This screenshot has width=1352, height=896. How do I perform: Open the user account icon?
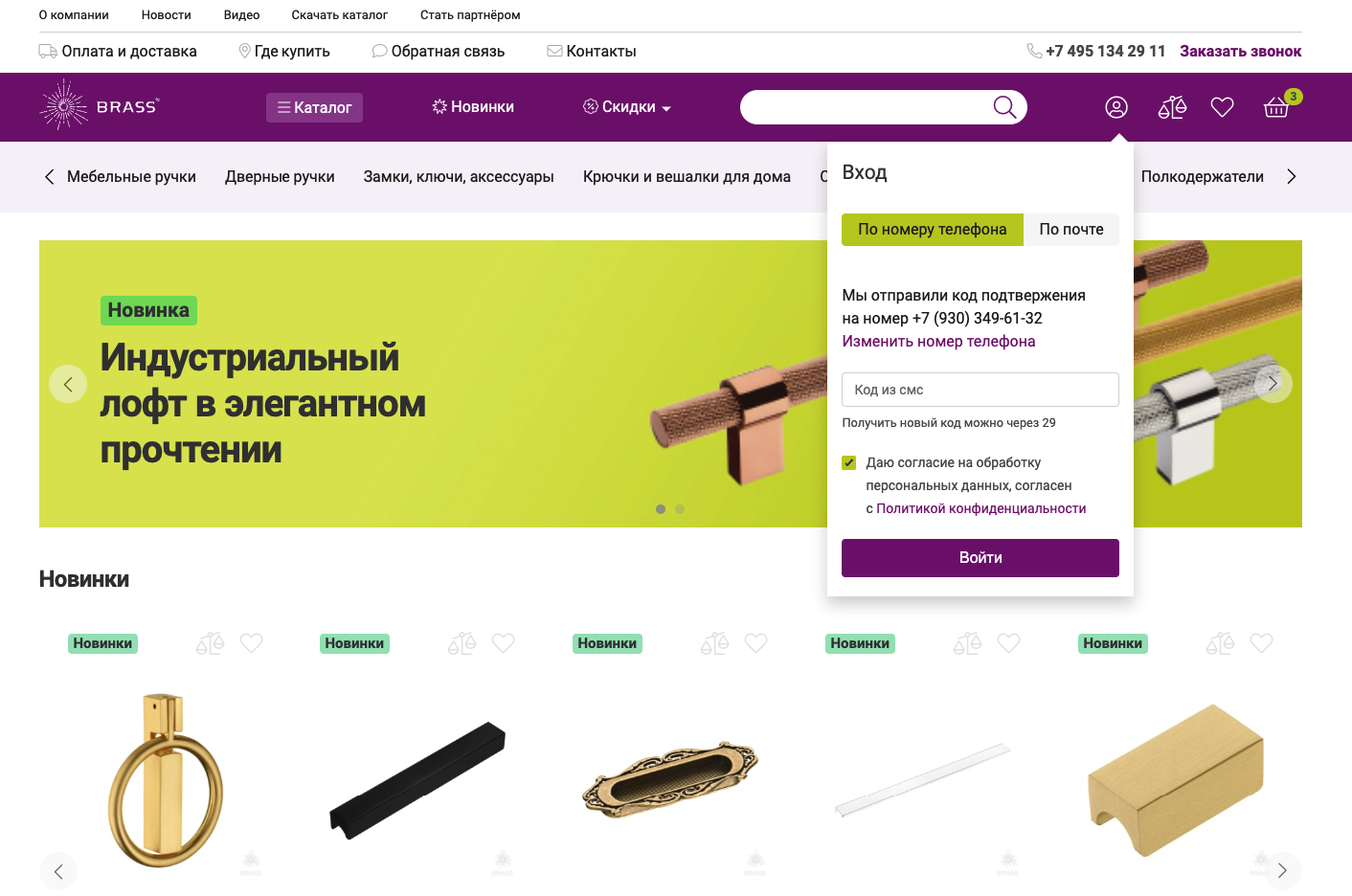pos(1116,107)
